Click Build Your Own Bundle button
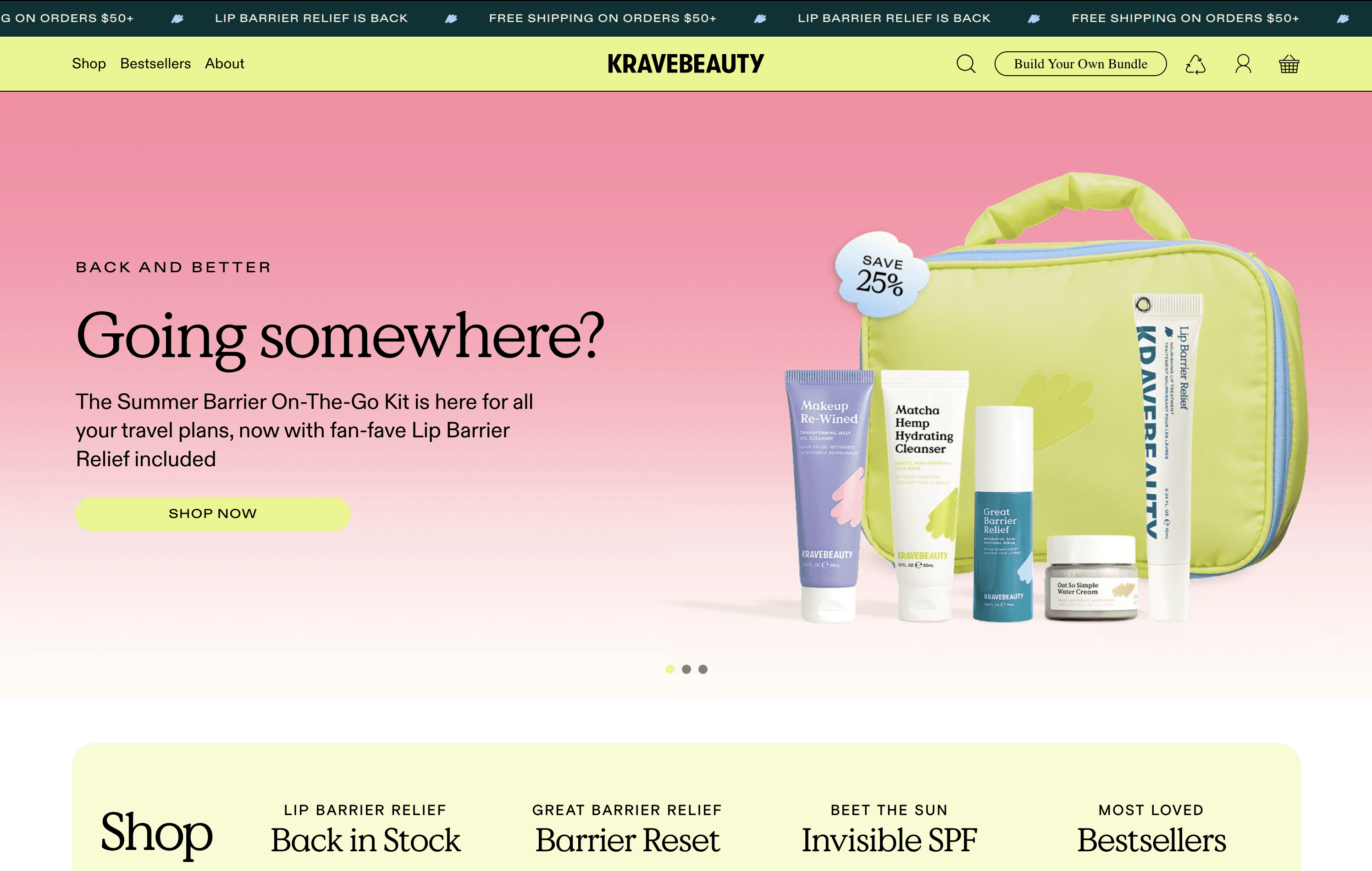The height and width of the screenshot is (871, 1372). [x=1080, y=64]
